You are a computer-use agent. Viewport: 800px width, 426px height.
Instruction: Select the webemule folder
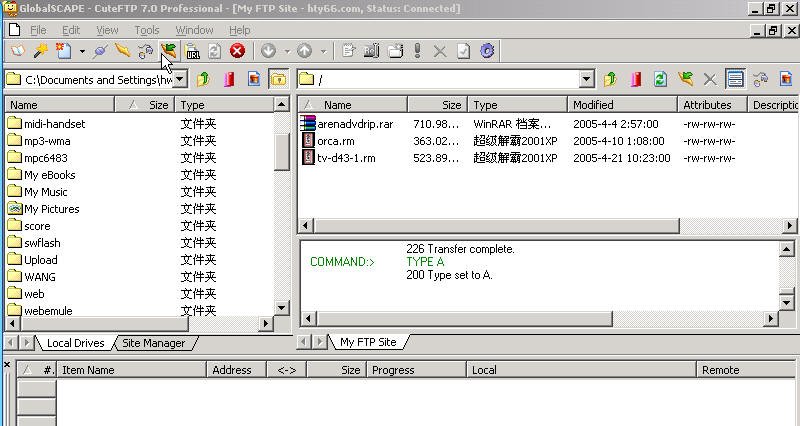click(48, 311)
